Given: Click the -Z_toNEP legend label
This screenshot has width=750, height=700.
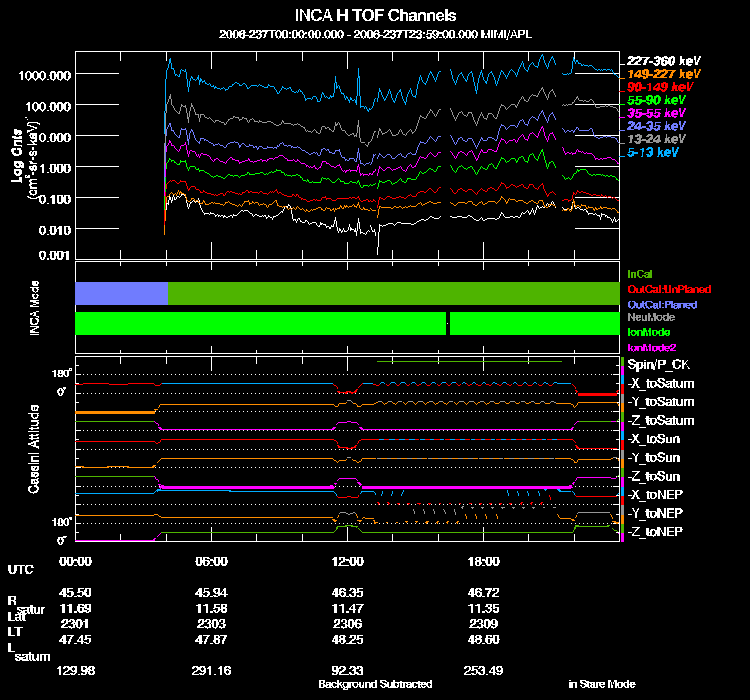Looking at the screenshot, I should click(655, 532).
